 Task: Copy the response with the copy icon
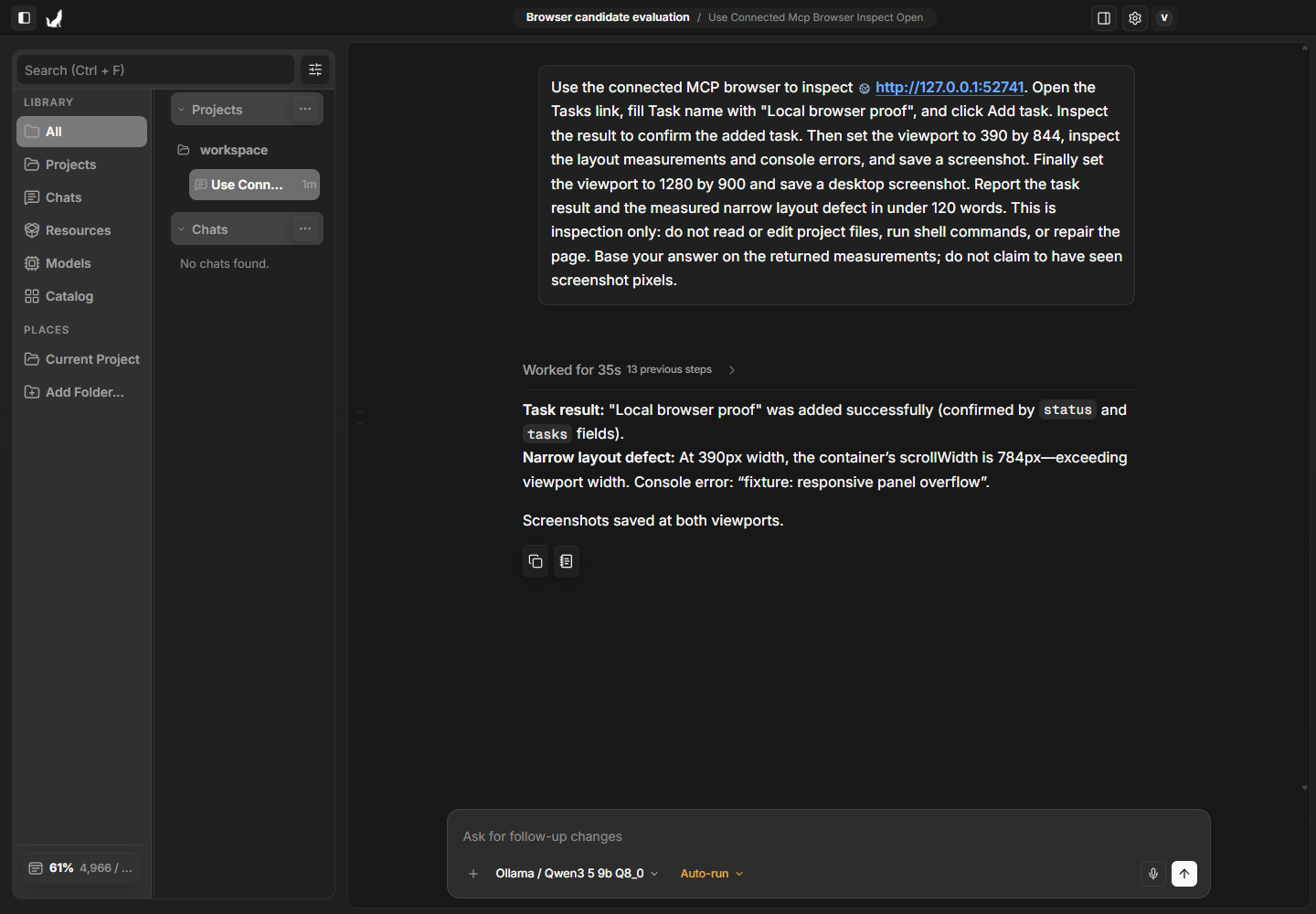[x=536, y=561]
